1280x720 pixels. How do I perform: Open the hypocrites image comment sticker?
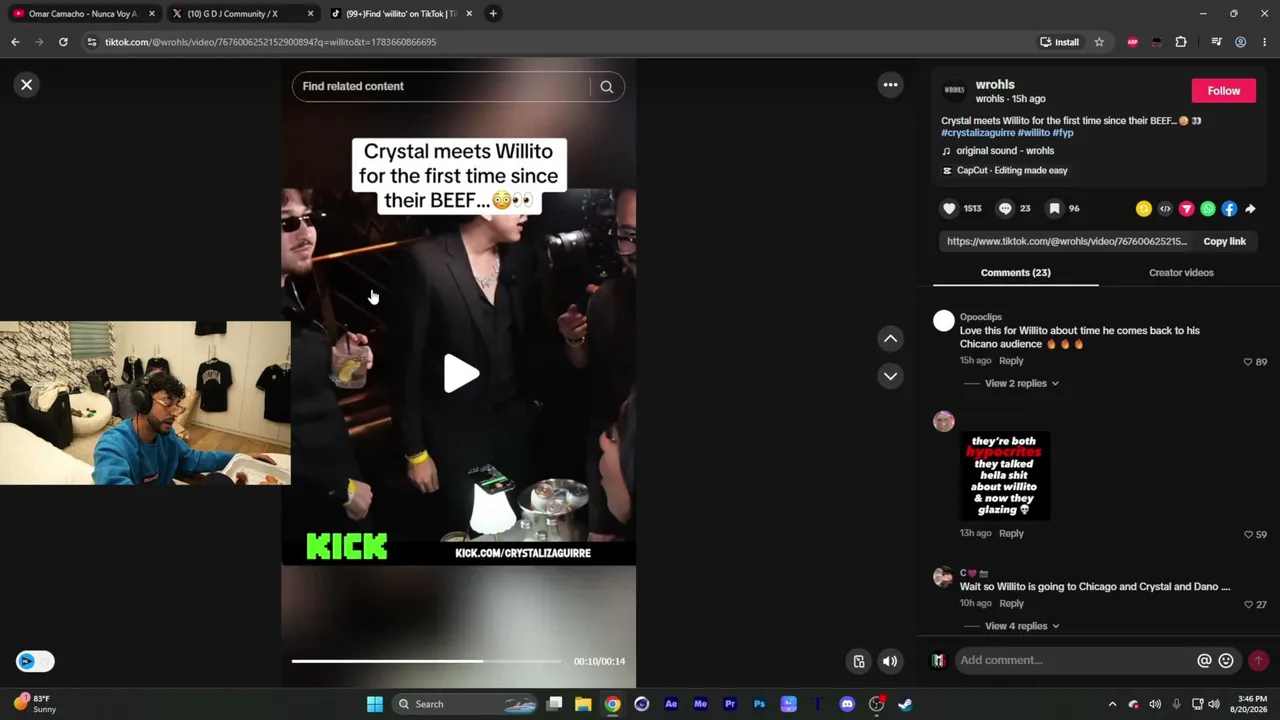point(1005,476)
